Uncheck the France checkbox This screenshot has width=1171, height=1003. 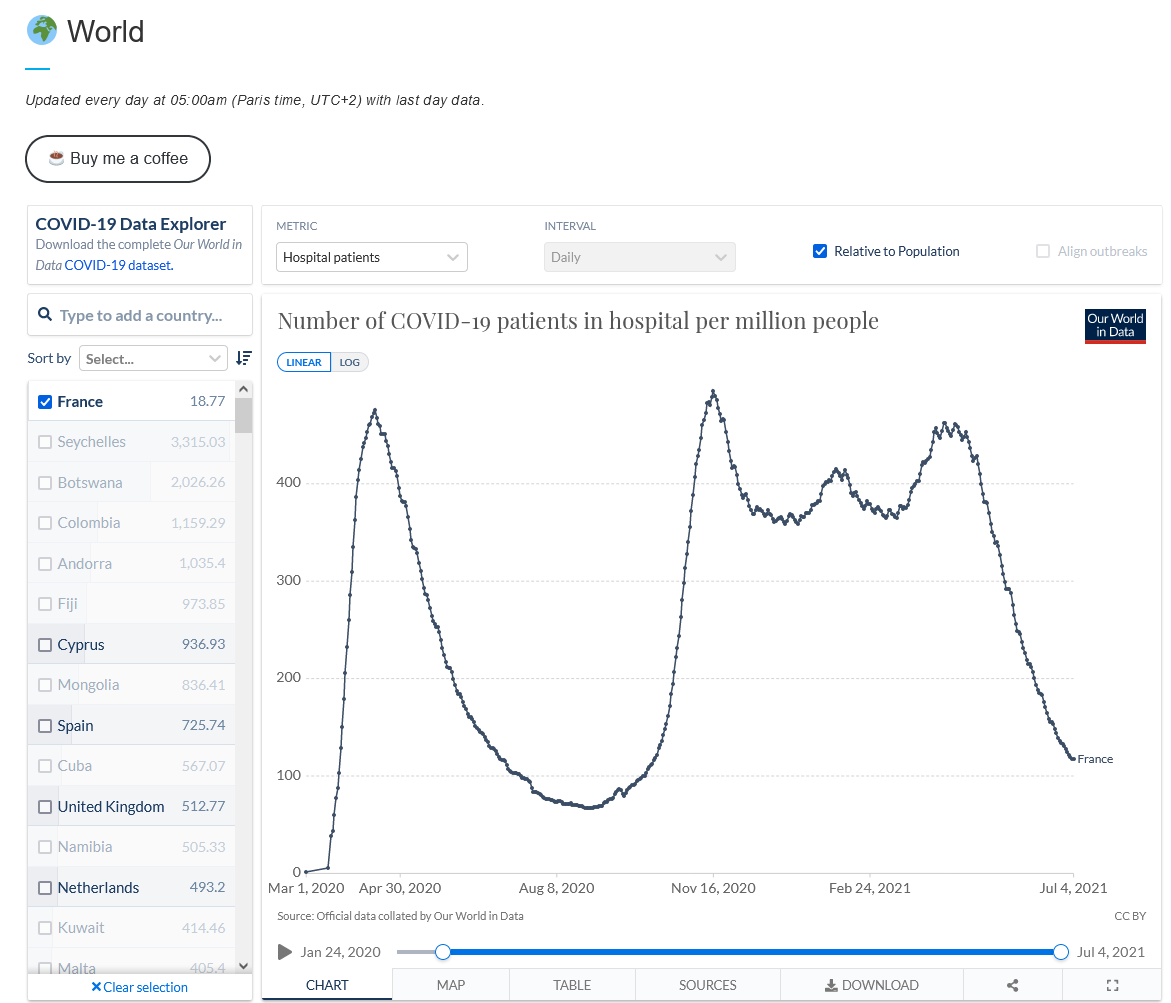(45, 402)
